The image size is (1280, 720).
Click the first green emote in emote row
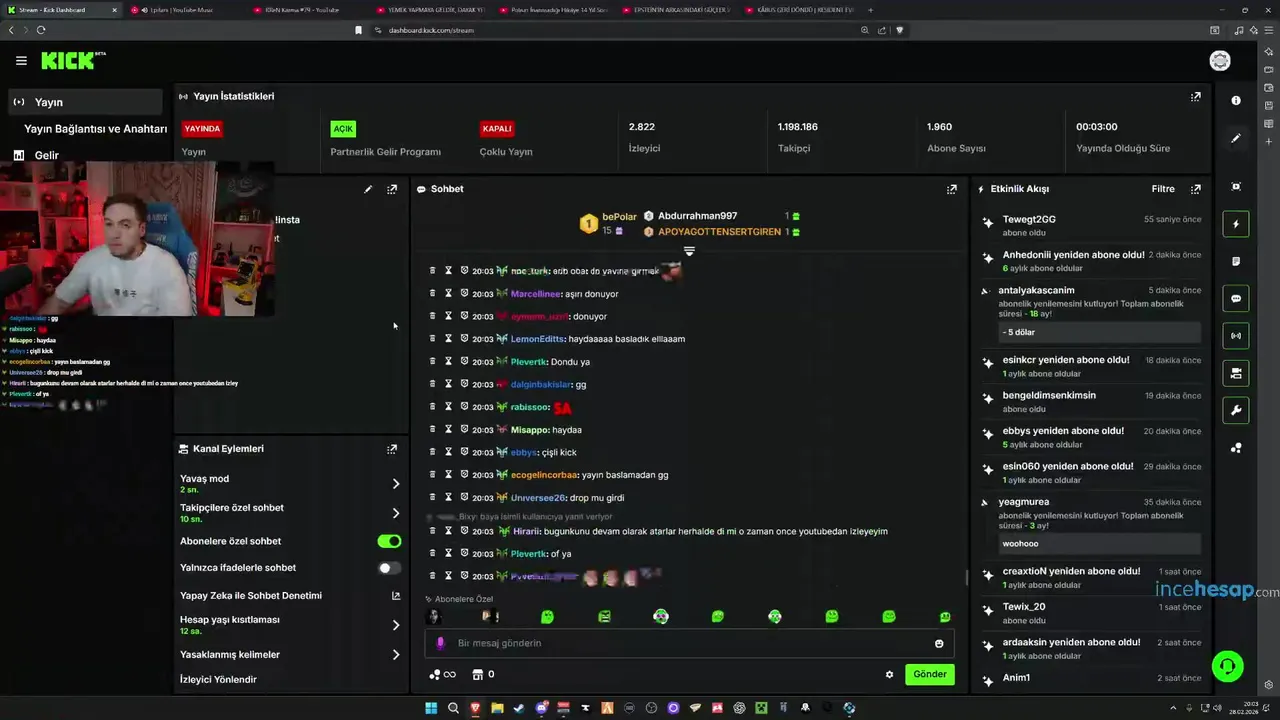pyautogui.click(x=547, y=617)
